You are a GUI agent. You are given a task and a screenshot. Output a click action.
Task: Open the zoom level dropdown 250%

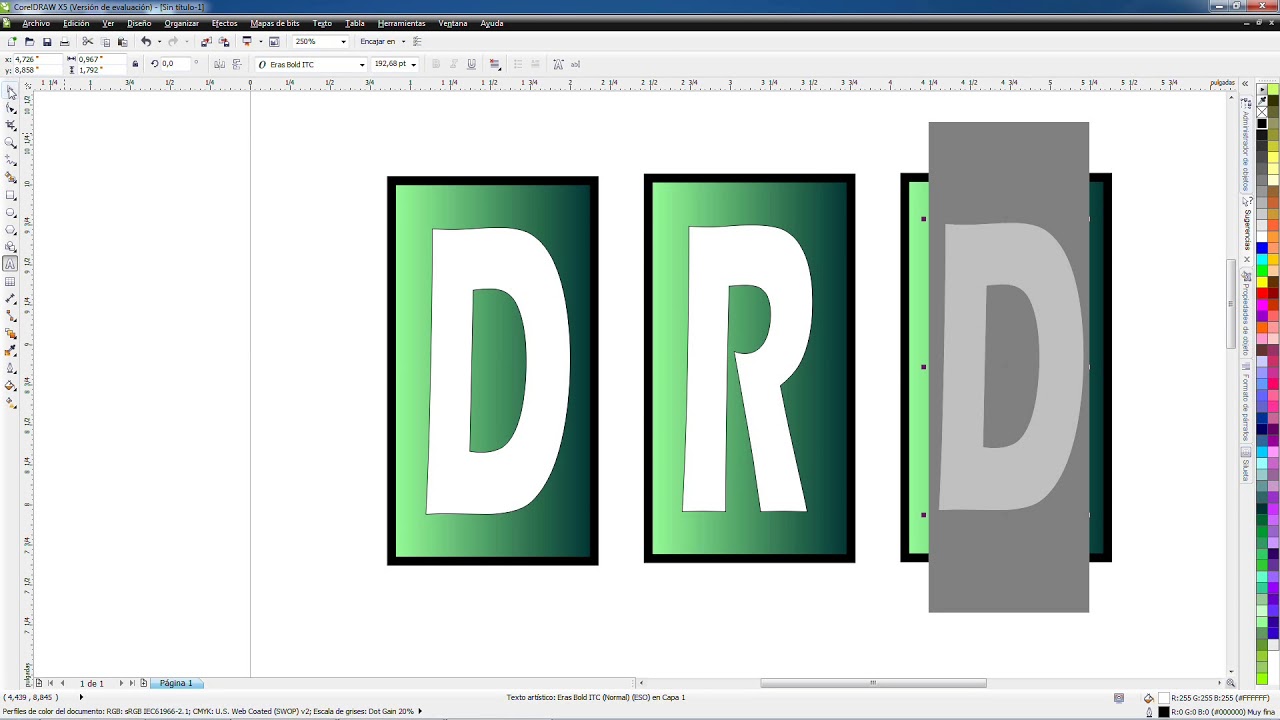[x=343, y=42]
